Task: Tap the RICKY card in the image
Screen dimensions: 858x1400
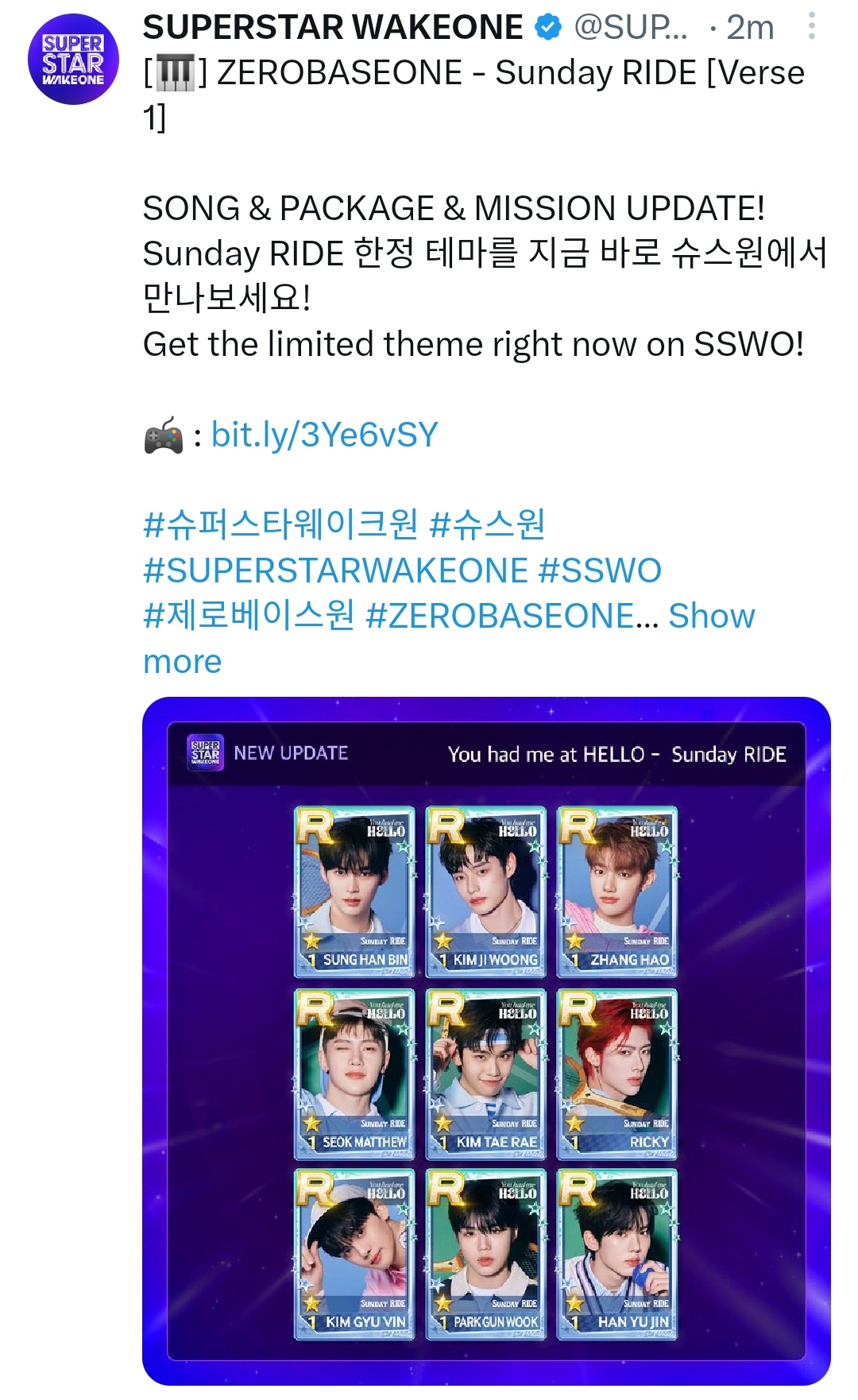Action: (617, 1073)
